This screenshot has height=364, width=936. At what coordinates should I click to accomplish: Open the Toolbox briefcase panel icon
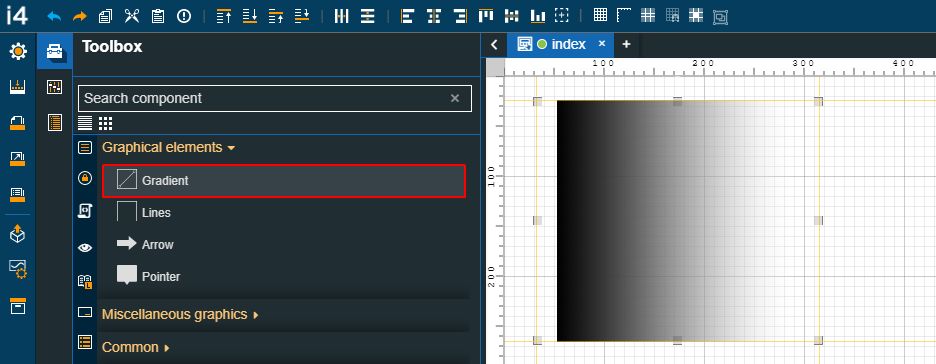pos(54,51)
